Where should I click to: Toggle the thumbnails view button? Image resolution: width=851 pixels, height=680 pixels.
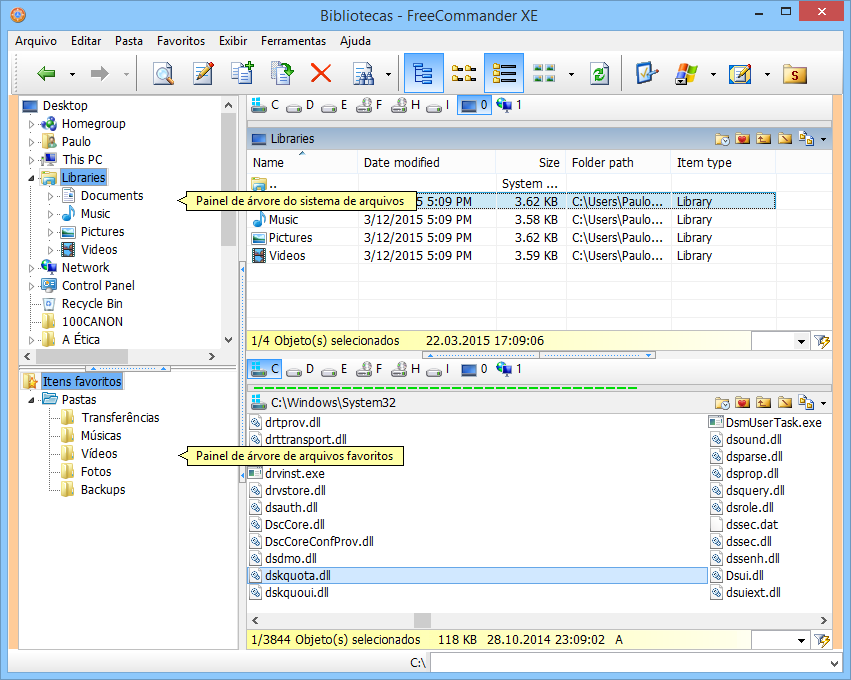544,73
